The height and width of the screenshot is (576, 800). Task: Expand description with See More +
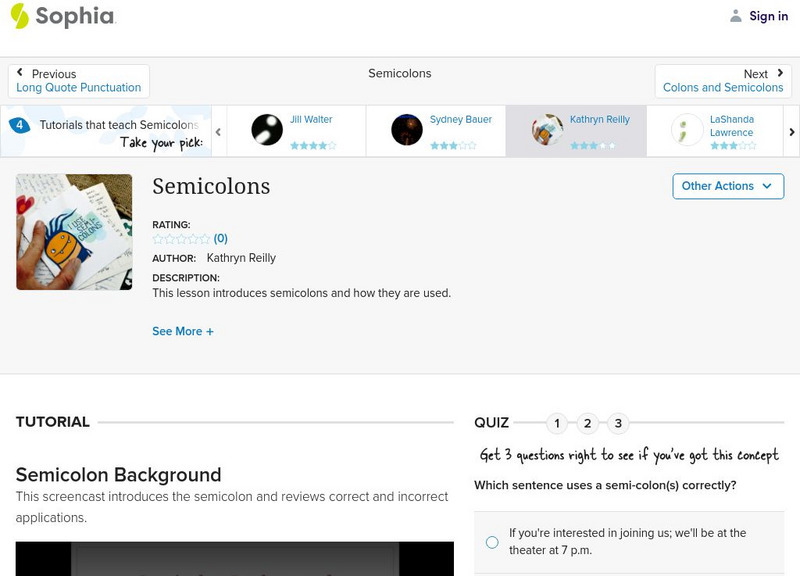pyautogui.click(x=183, y=331)
